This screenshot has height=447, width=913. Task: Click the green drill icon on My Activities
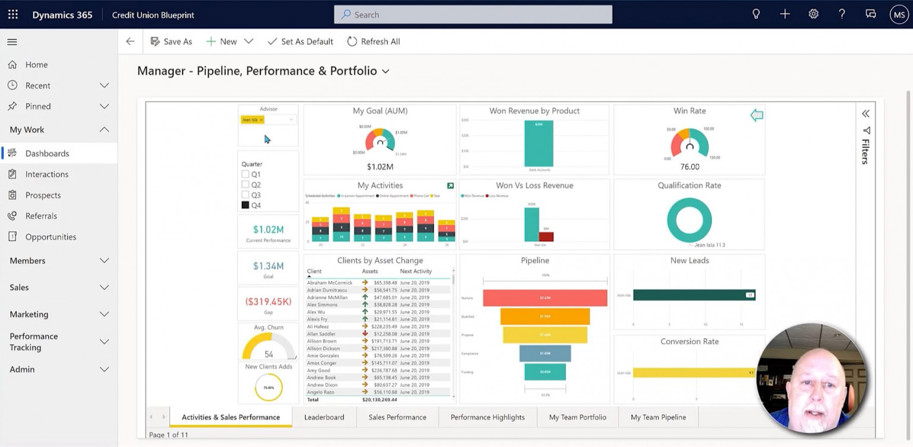point(450,186)
